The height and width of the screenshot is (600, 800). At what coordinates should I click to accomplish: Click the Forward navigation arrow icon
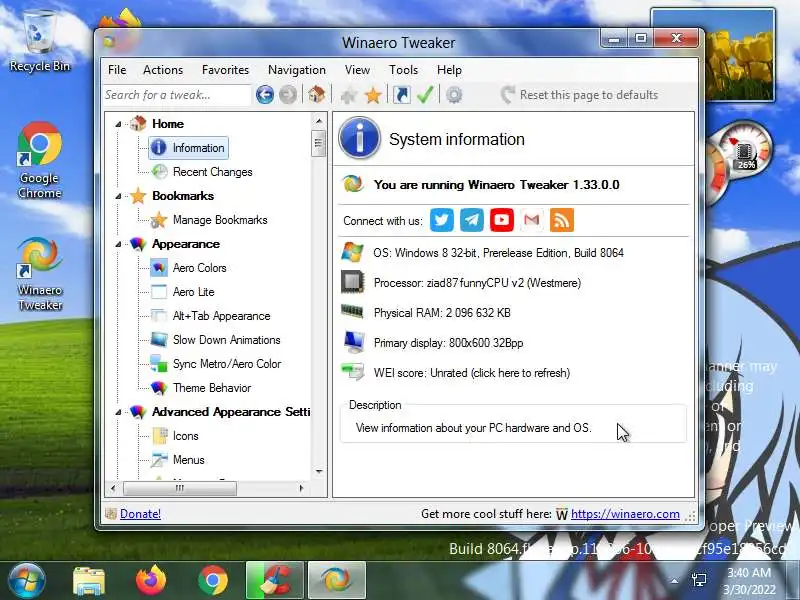(288, 95)
